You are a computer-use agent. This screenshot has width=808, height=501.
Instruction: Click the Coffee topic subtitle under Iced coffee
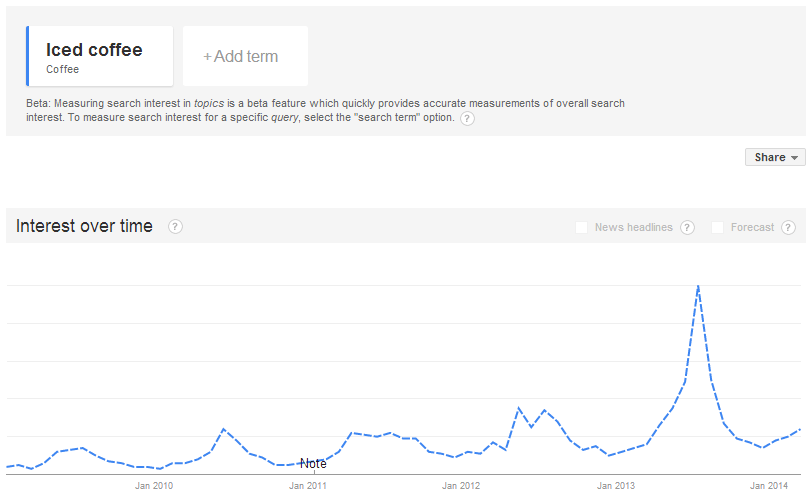point(62,69)
